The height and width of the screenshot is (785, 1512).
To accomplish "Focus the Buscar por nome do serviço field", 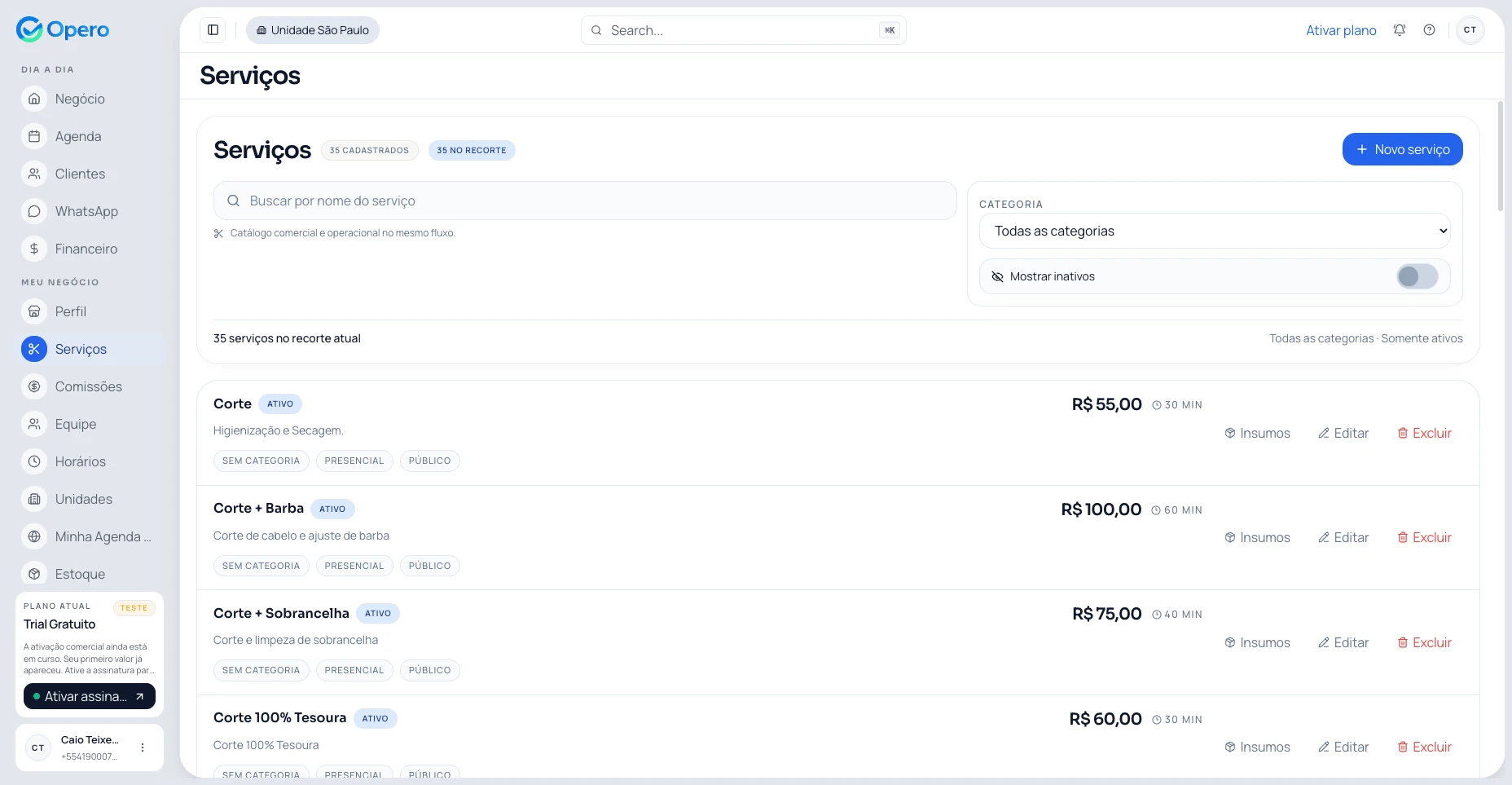I will pyautogui.click(x=585, y=201).
